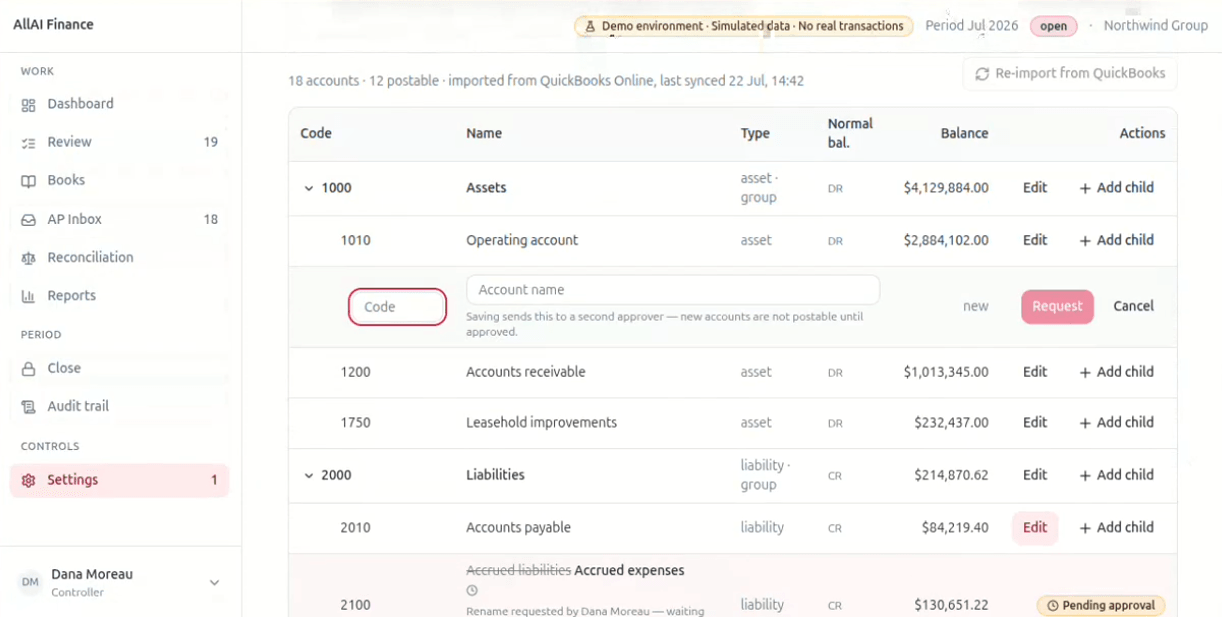This screenshot has height=617, width=1222.
Task: Click the $1,013,345.00 balance
Action: pyautogui.click(x=946, y=372)
